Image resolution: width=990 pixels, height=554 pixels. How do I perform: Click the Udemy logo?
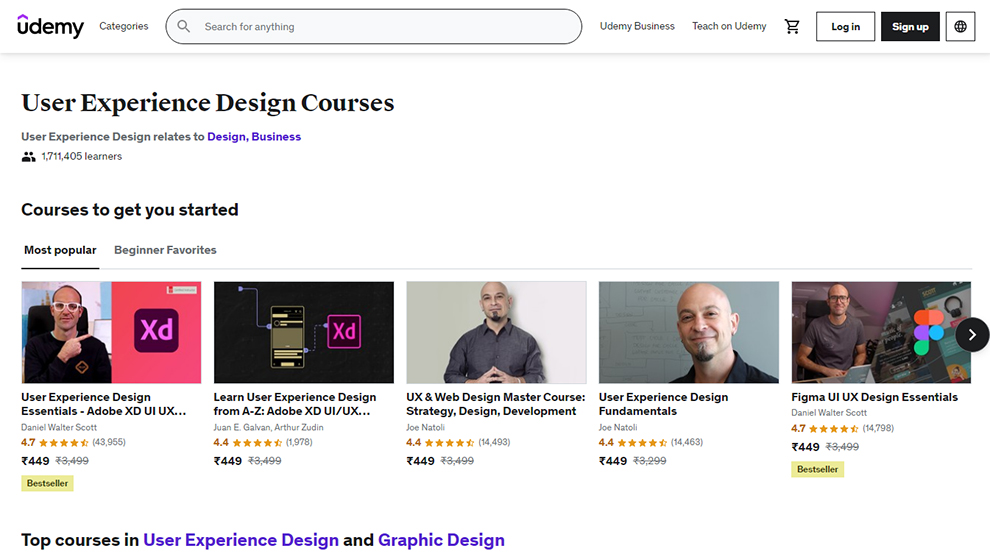click(x=50, y=27)
